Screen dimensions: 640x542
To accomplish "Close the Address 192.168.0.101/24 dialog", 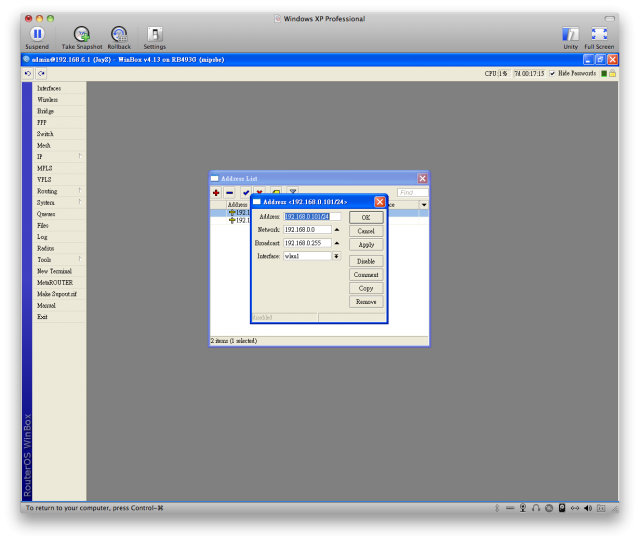I will click(x=380, y=202).
